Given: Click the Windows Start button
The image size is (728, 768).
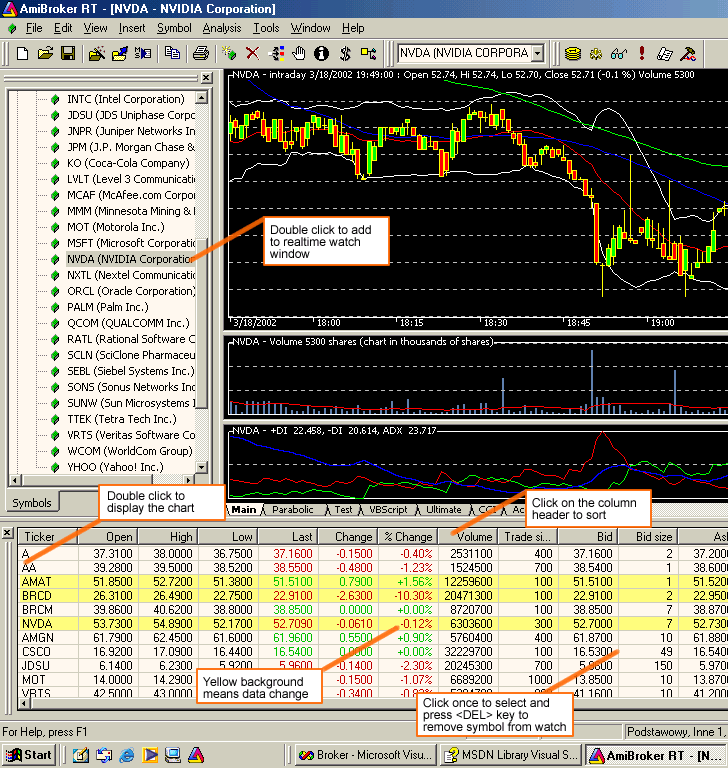Looking at the screenshot, I should 29,755.
